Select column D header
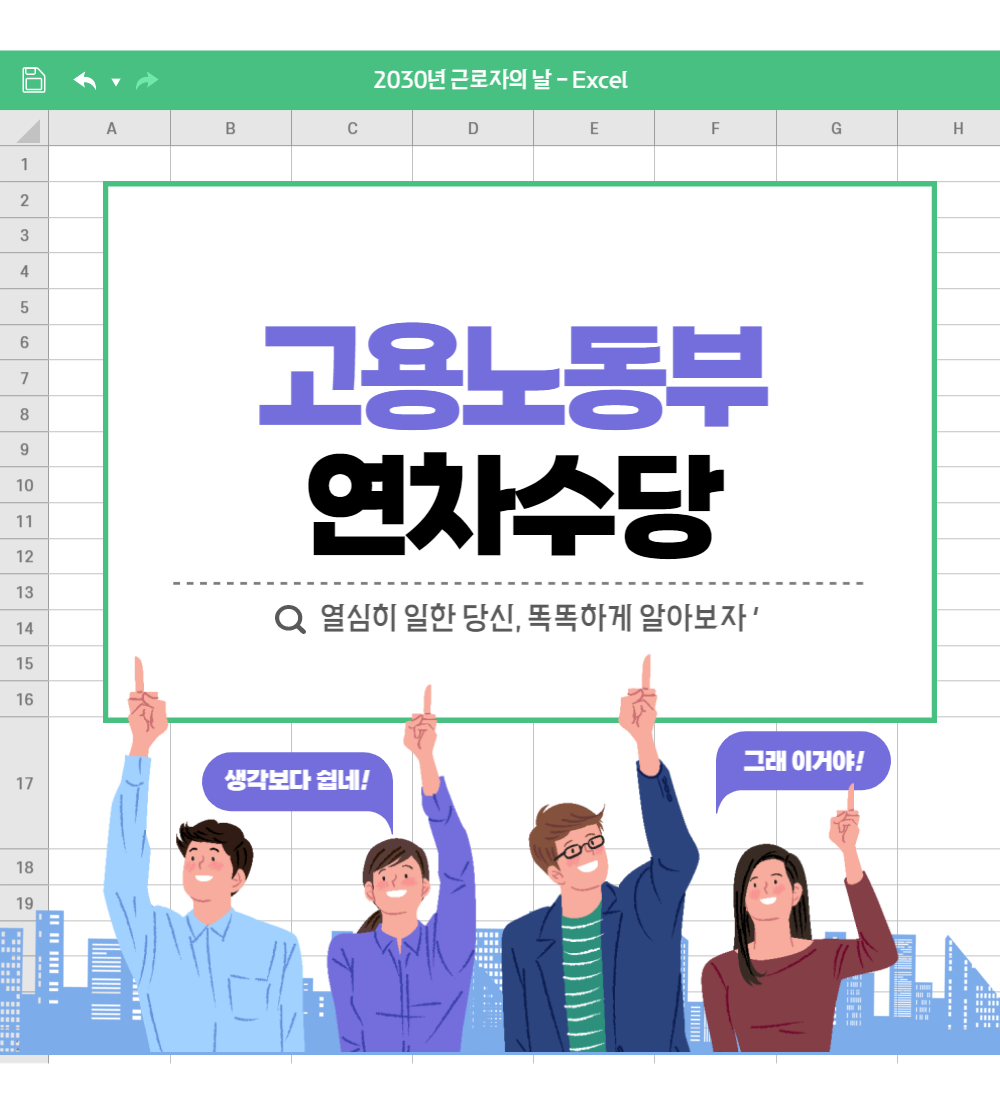 point(473,128)
